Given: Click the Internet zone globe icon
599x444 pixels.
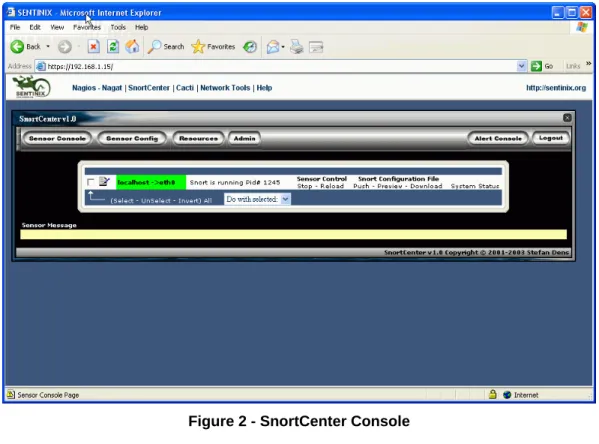Looking at the screenshot, I should (507, 395).
